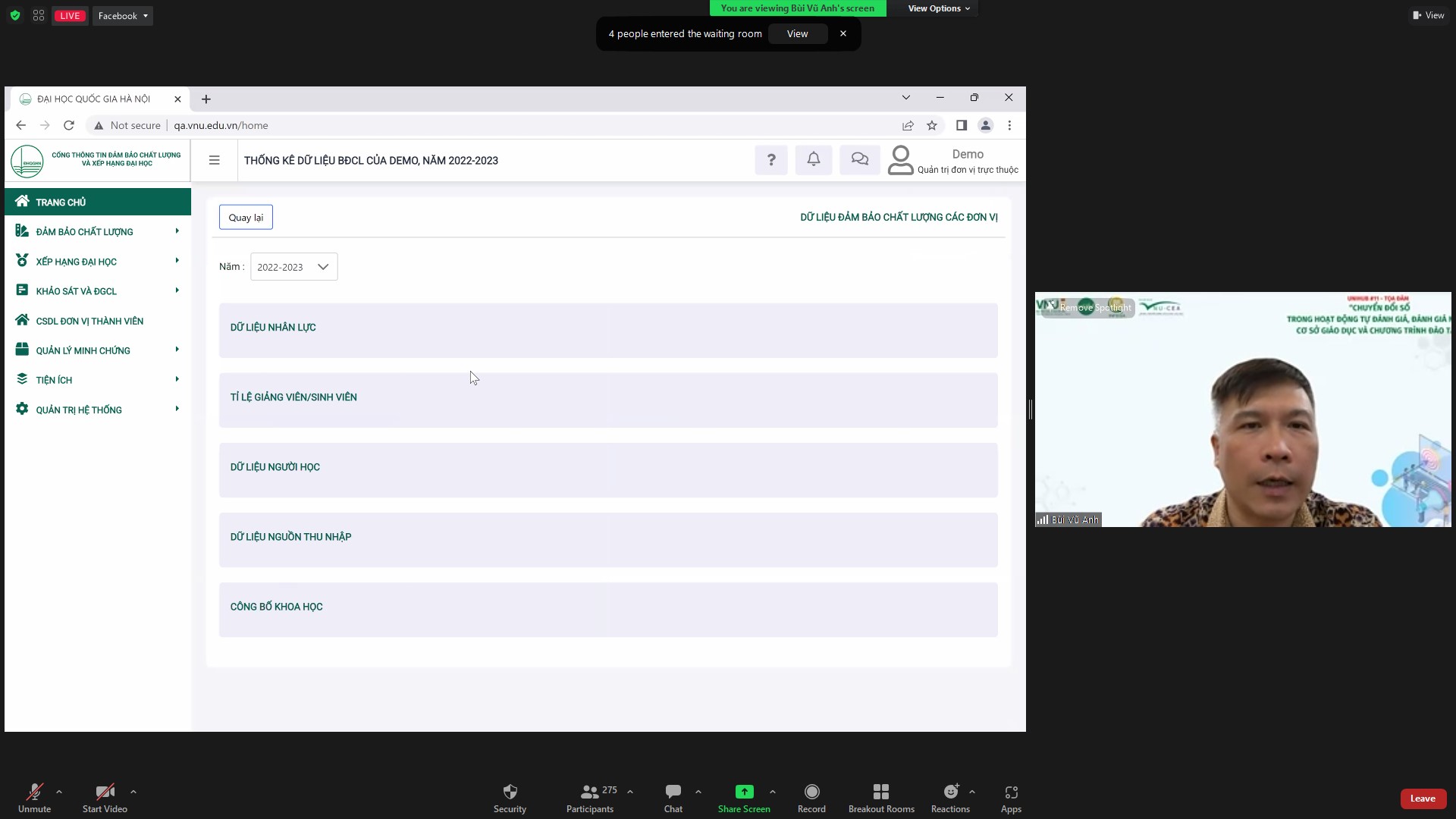The height and width of the screenshot is (819, 1456).
Task: Open the messages chat bubble icon
Action: (x=859, y=160)
